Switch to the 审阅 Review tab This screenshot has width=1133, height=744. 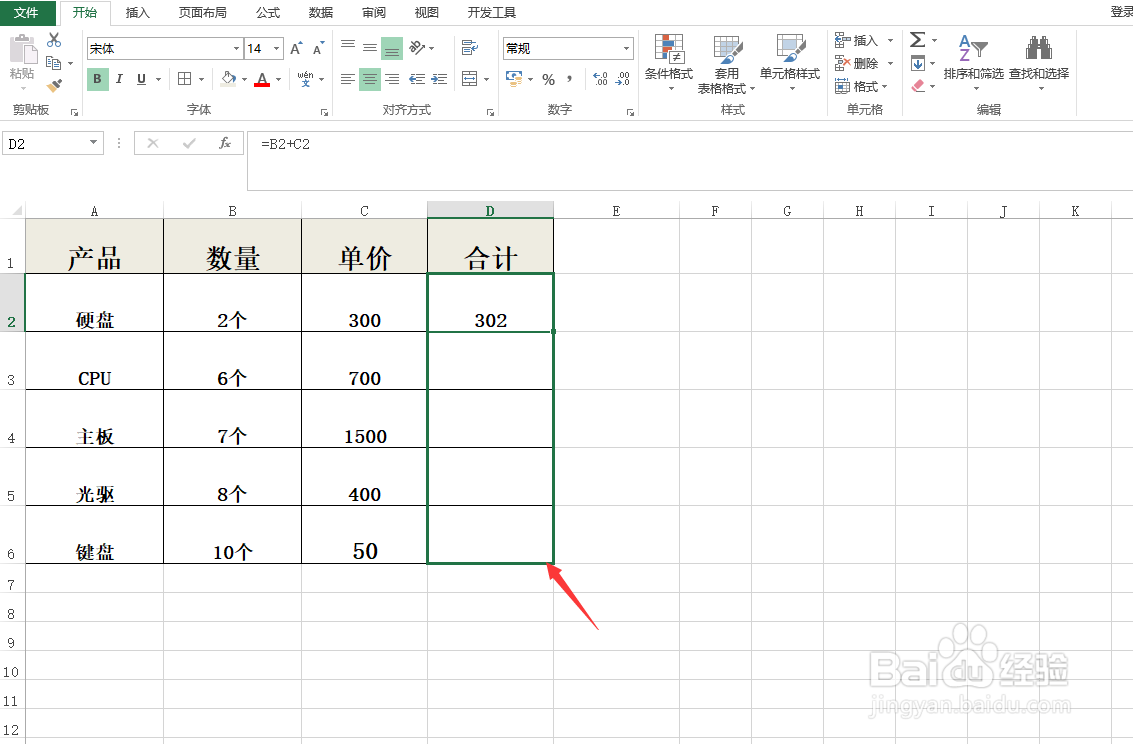point(374,12)
